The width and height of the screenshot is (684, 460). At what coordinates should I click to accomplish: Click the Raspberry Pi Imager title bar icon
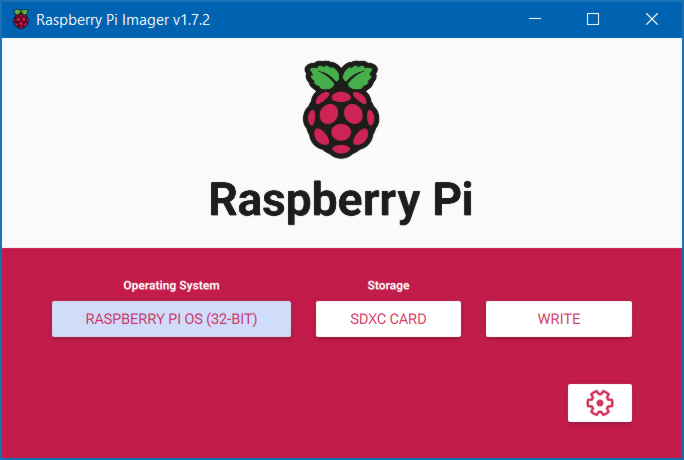(x=20, y=19)
